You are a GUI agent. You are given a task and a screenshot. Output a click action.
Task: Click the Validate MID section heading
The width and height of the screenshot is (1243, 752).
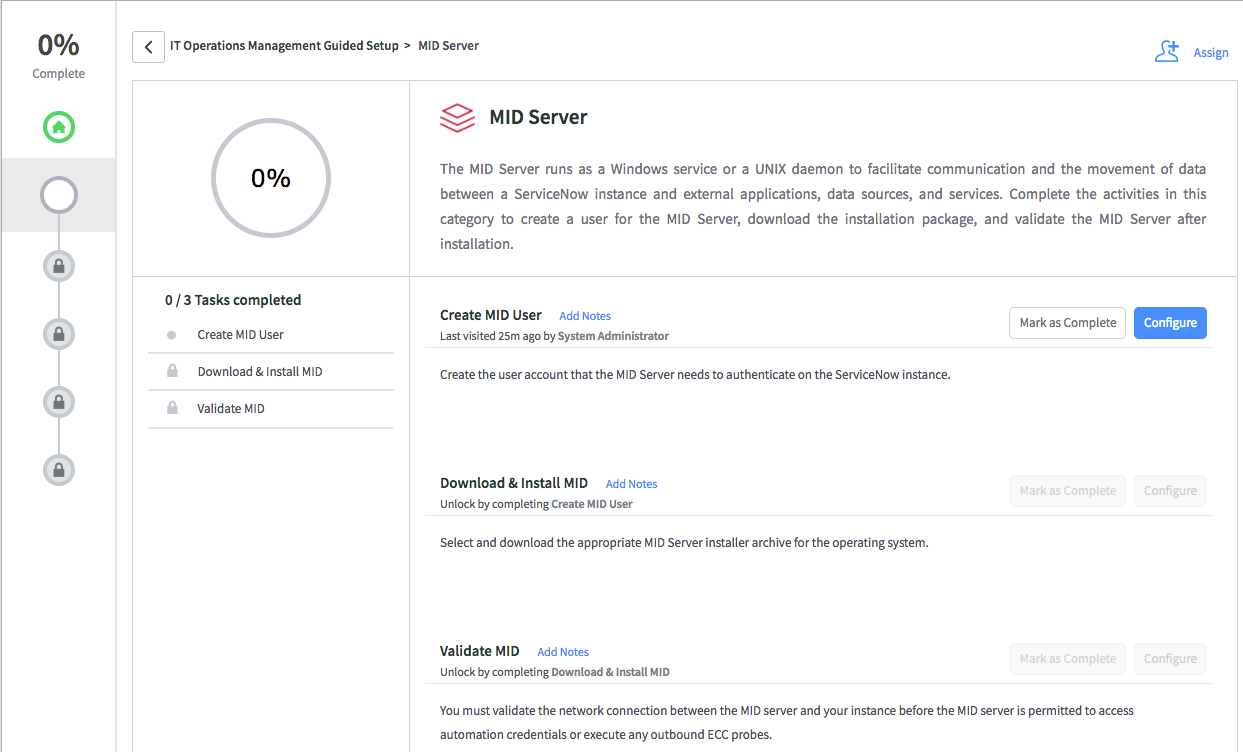click(480, 651)
